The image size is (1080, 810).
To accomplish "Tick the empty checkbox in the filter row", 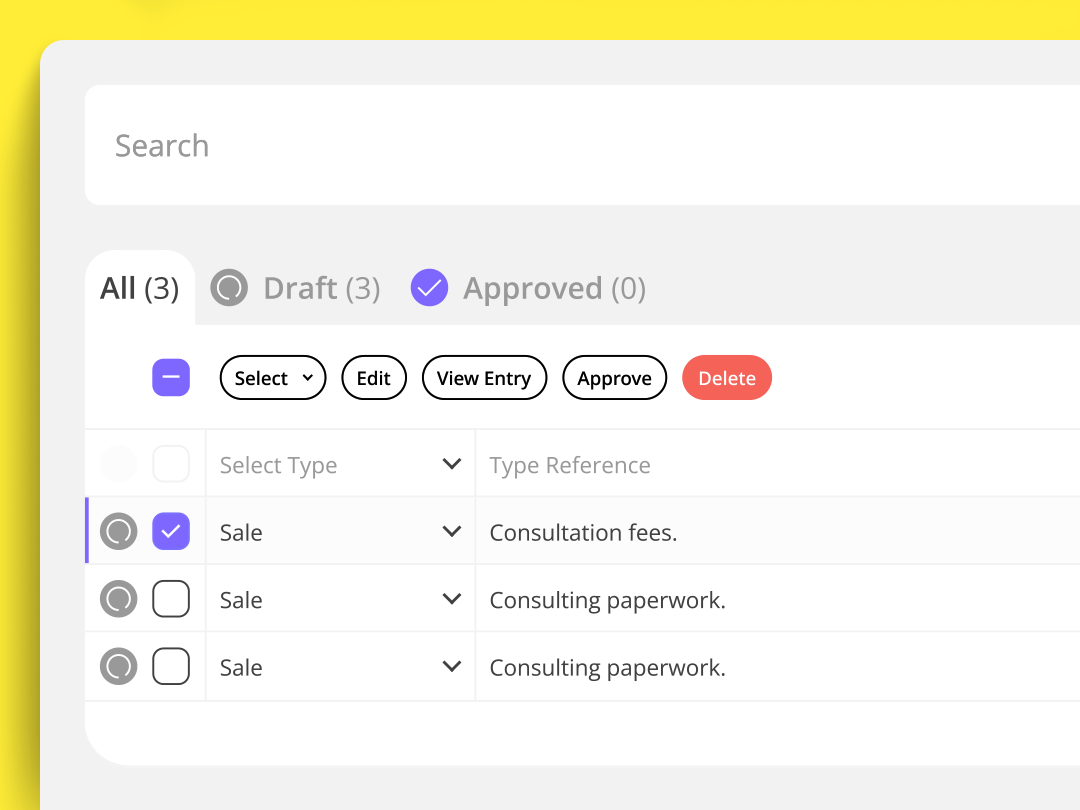I will (171, 464).
